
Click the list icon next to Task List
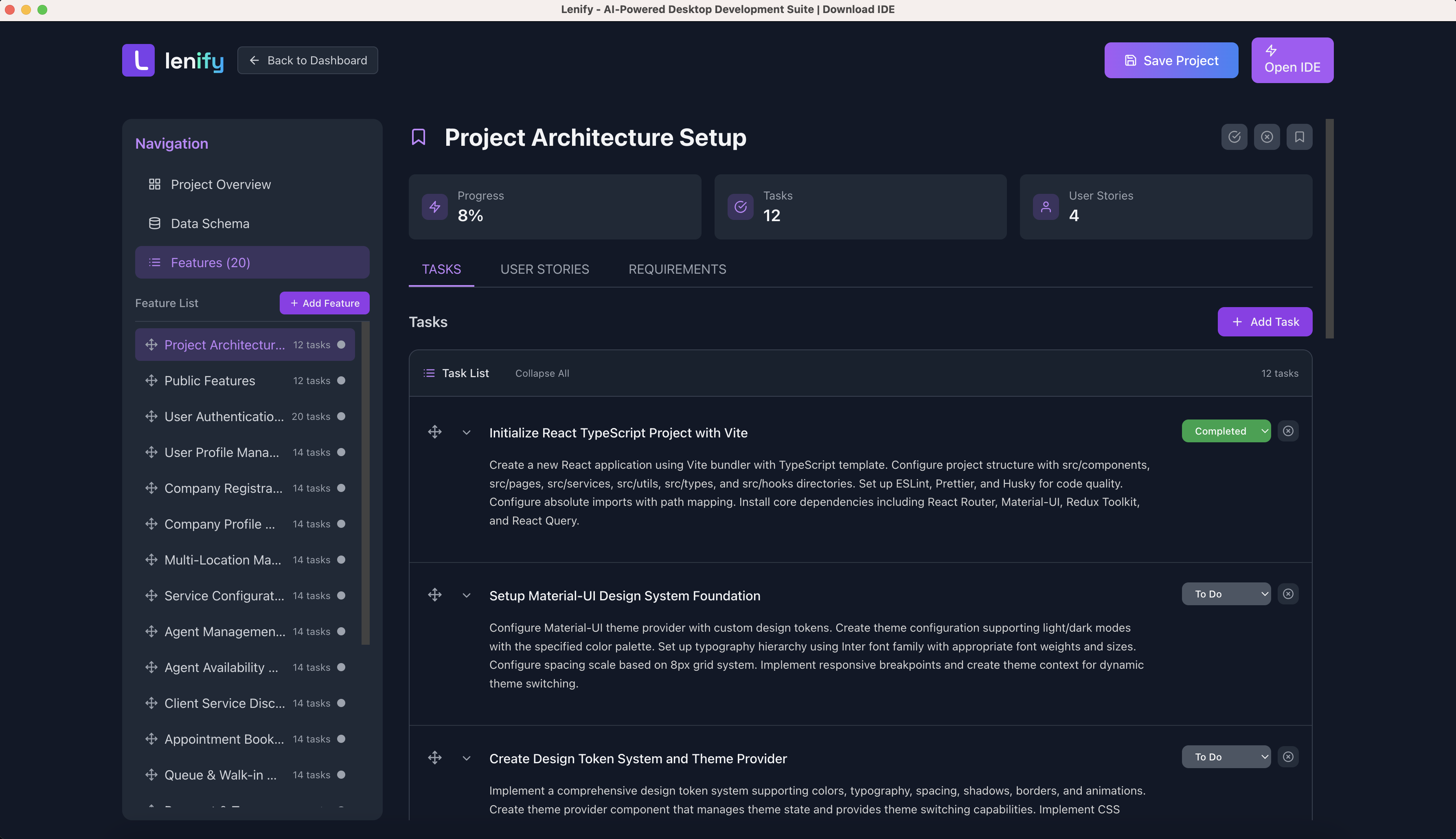429,373
